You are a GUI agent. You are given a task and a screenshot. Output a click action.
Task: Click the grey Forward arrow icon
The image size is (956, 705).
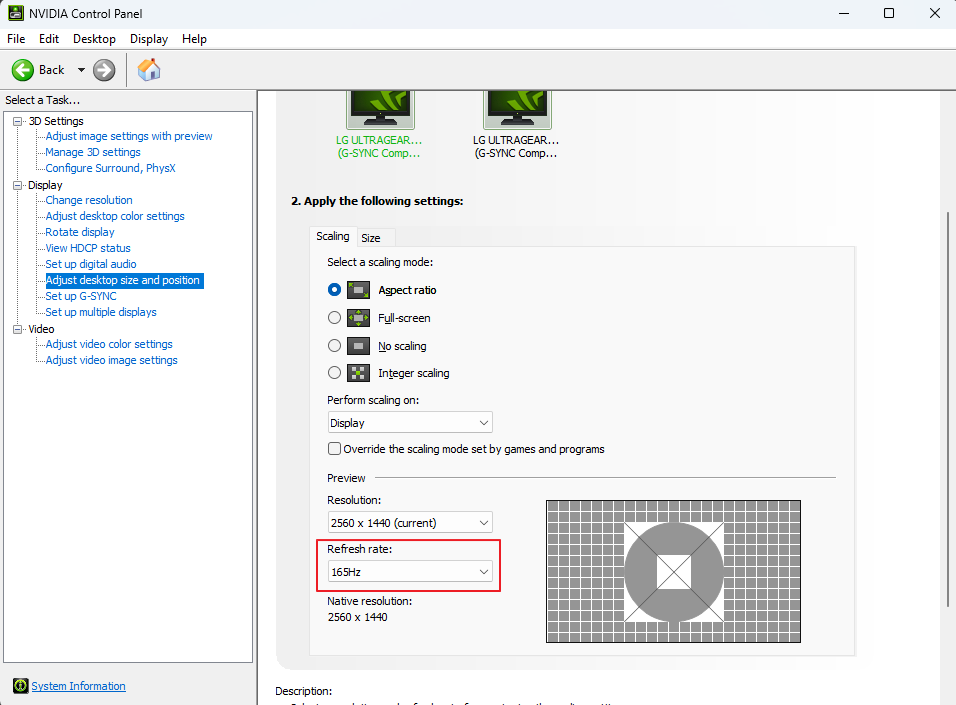(x=104, y=70)
